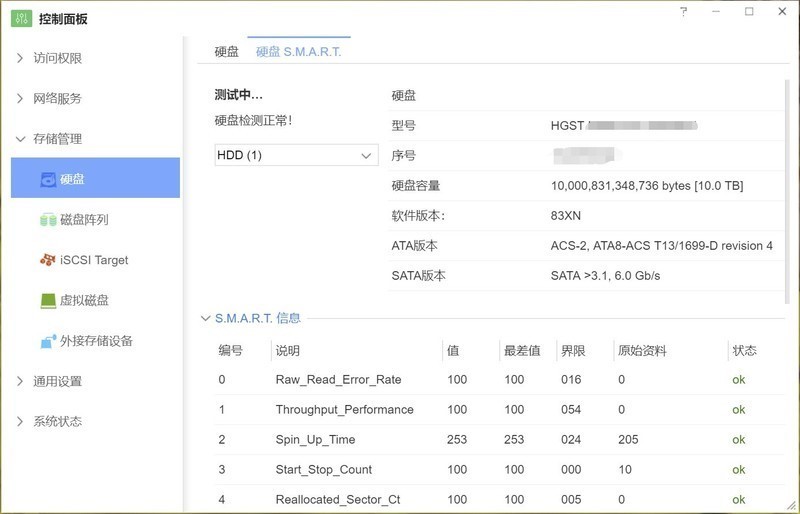Viewport: 800px width, 514px height.
Task: Select the Reallocated_Sector_Ct row
Action: pos(499,499)
